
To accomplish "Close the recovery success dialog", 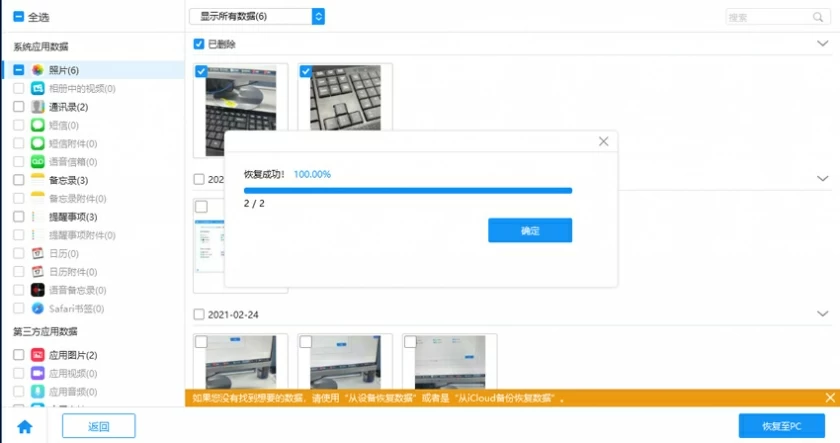I will tap(603, 141).
